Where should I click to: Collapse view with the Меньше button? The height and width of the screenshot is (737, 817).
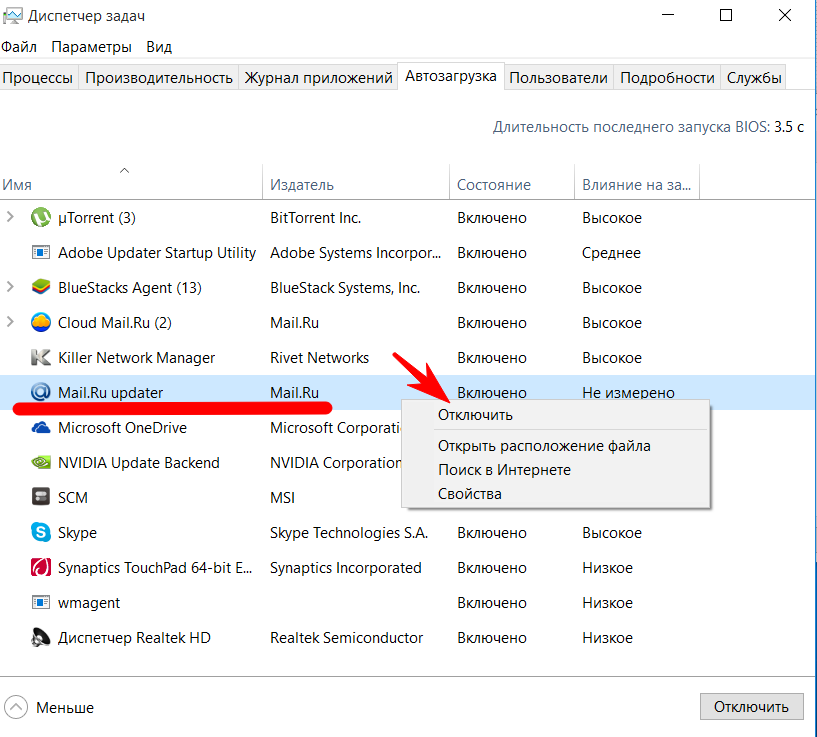coord(50,707)
